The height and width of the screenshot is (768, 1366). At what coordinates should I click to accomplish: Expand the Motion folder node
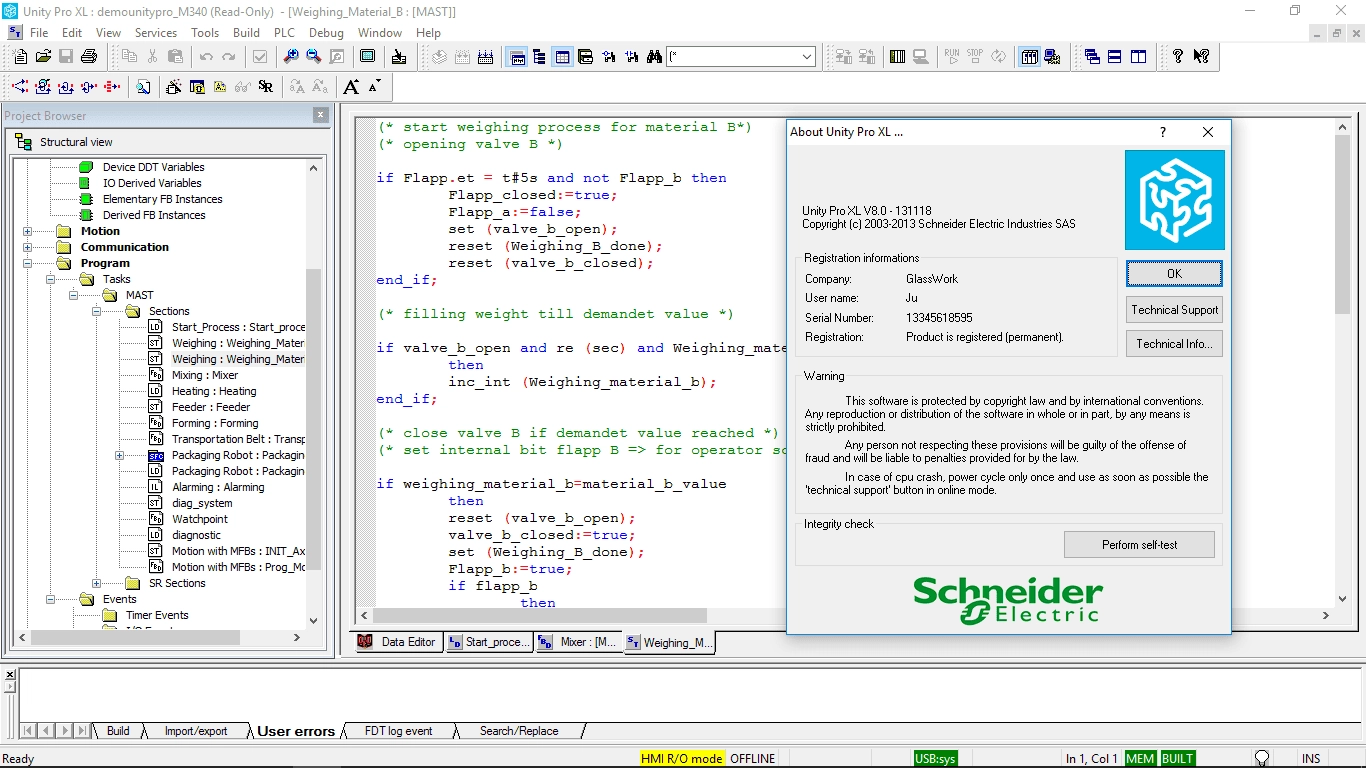point(28,231)
